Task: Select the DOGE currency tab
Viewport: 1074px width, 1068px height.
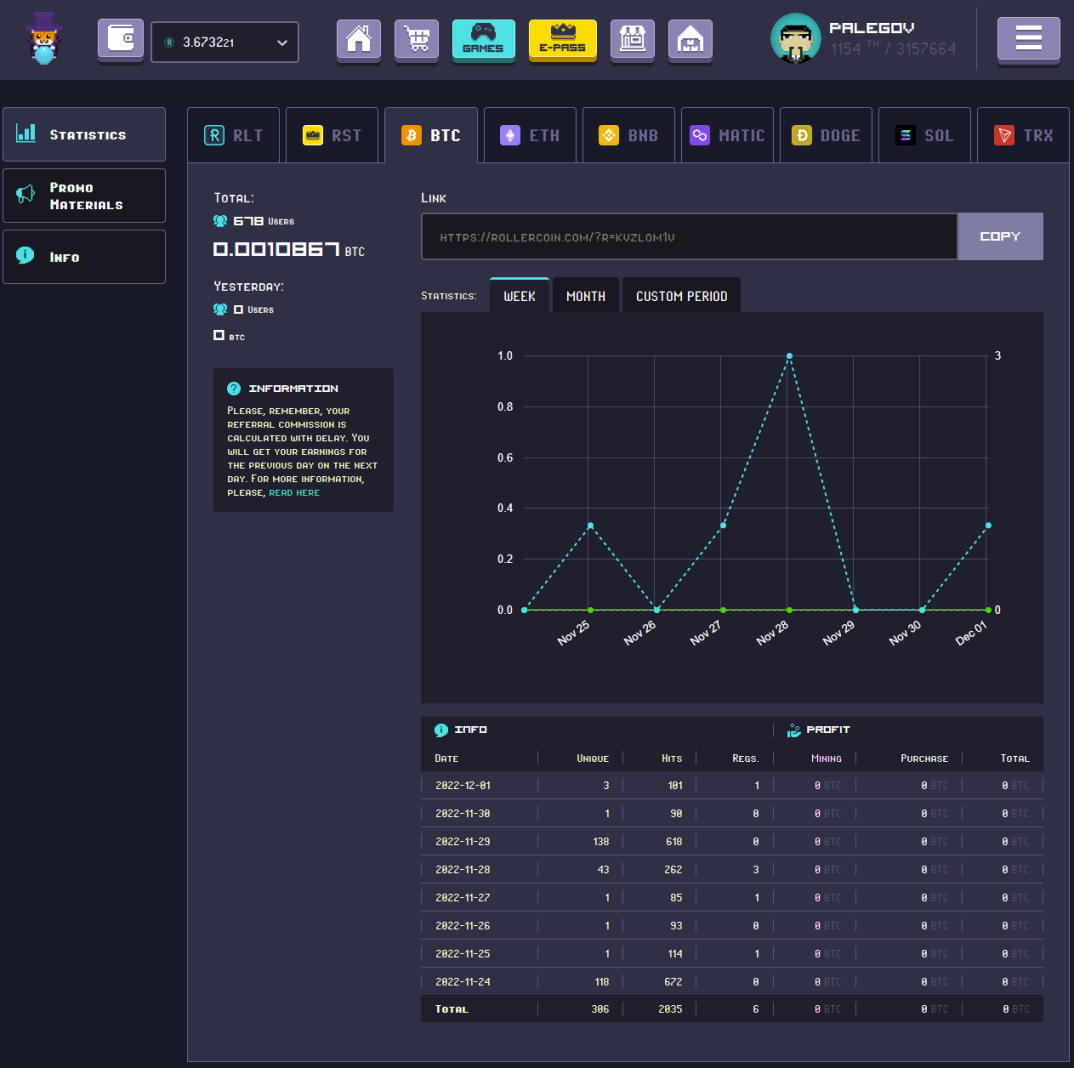Action: [825, 134]
